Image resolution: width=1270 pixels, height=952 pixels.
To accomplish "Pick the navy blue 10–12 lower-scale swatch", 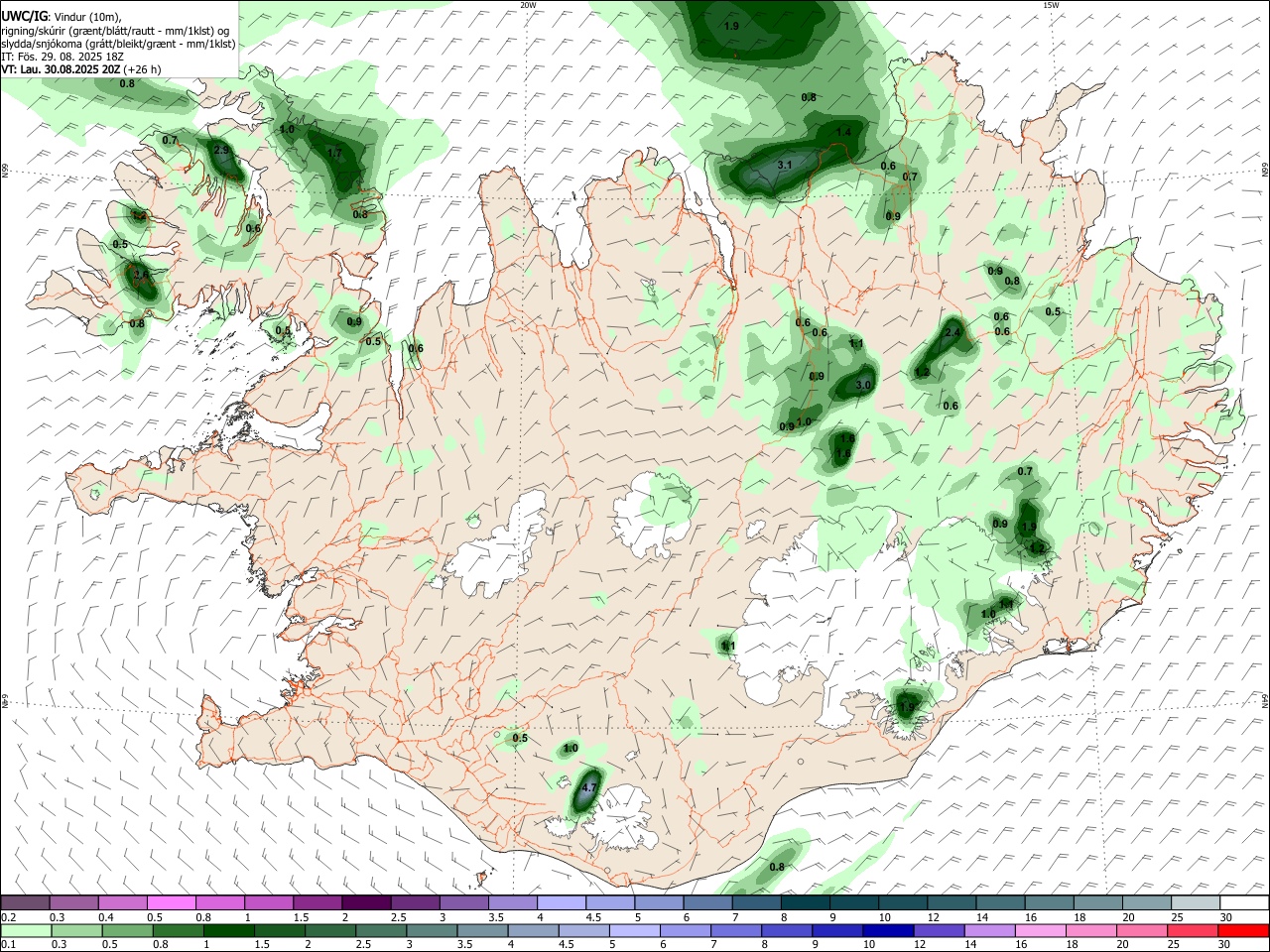I will [888, 930].
